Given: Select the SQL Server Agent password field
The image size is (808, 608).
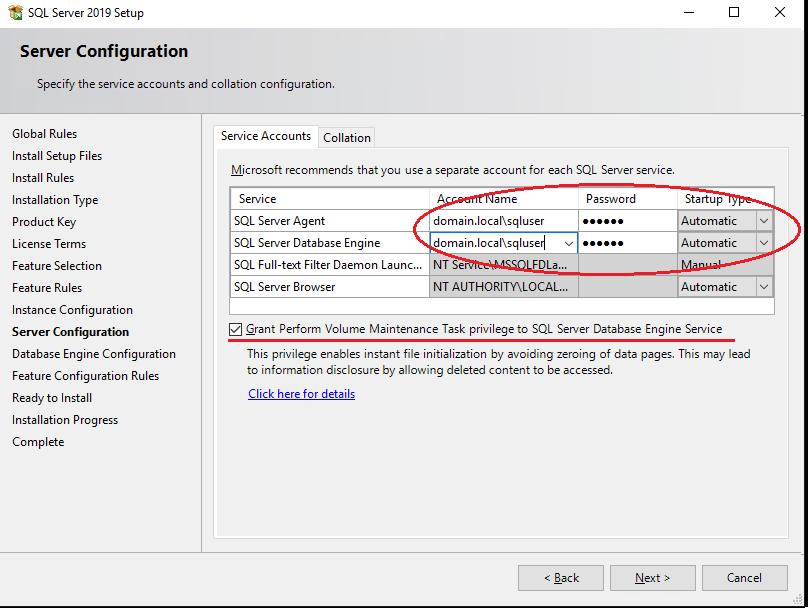Looking at the screenshot, I should [625, 220].
